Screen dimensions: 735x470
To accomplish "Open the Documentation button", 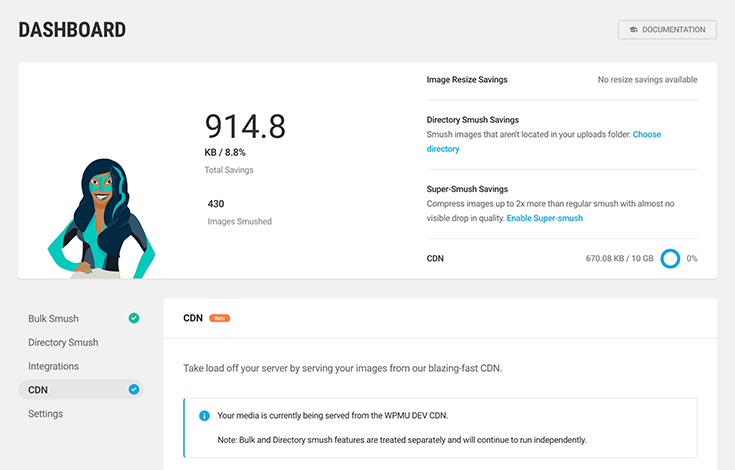I will pyautogui.click(x=667, y=30).
